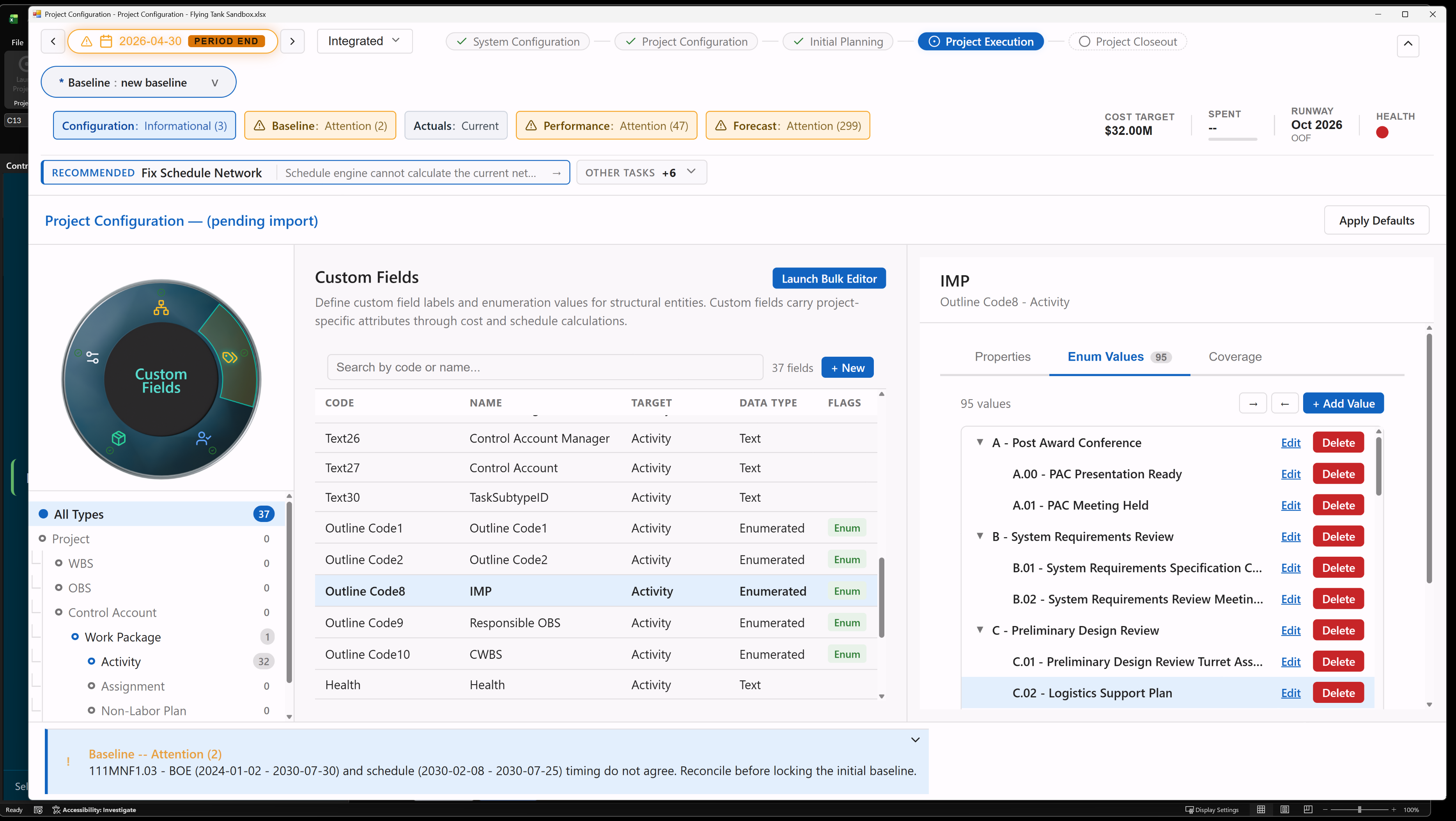Open the Initial Planning stage

coord(838,41)
